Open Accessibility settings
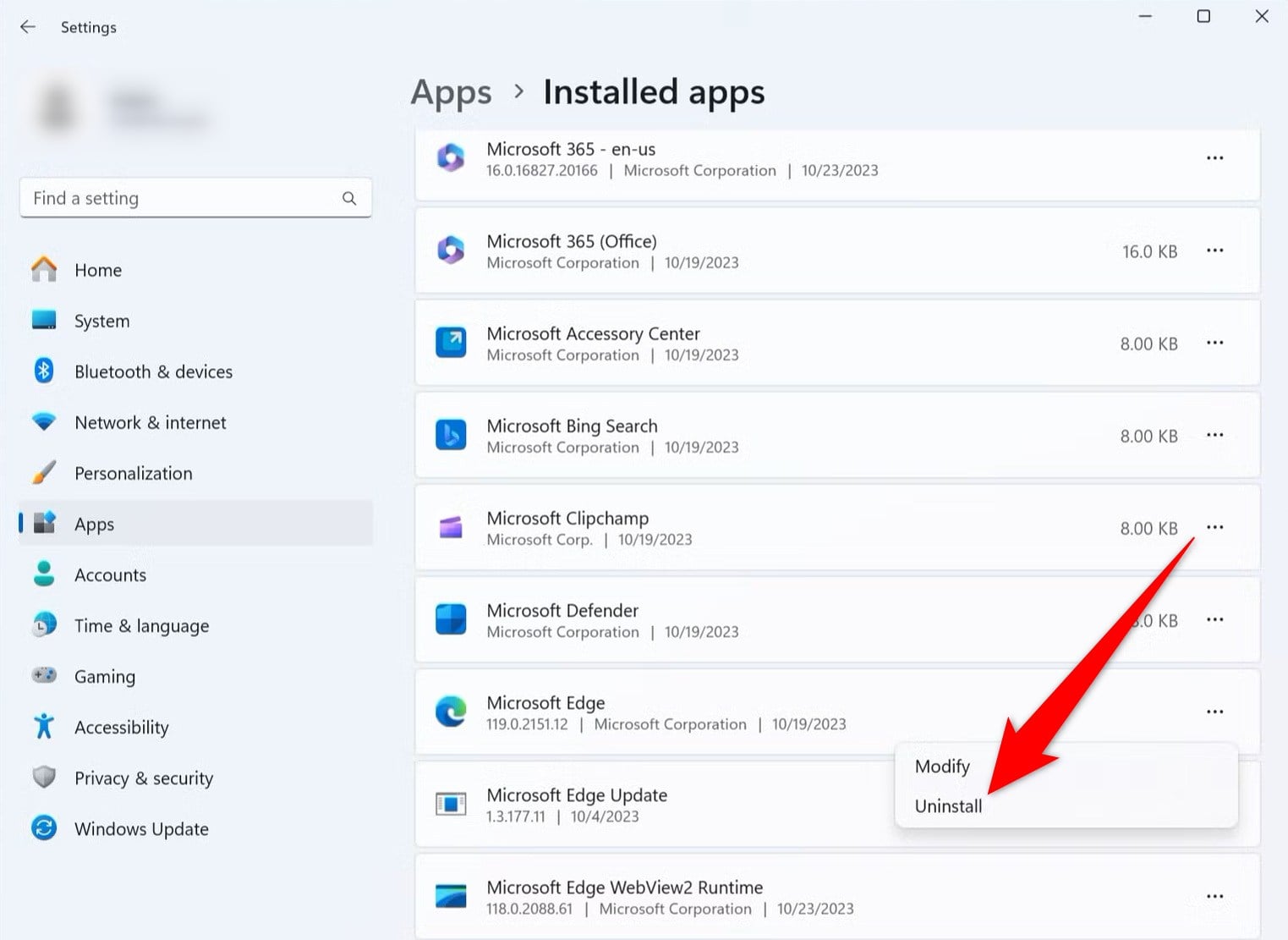The height and width of the screenshot is (940, 1288). click(195, 727)
